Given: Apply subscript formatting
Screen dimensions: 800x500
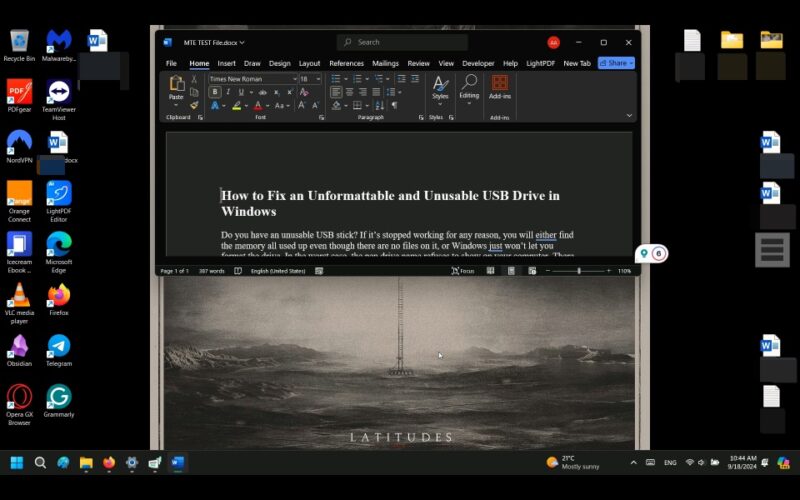Looking at the screenshot, I should click(x=277, y=92).
